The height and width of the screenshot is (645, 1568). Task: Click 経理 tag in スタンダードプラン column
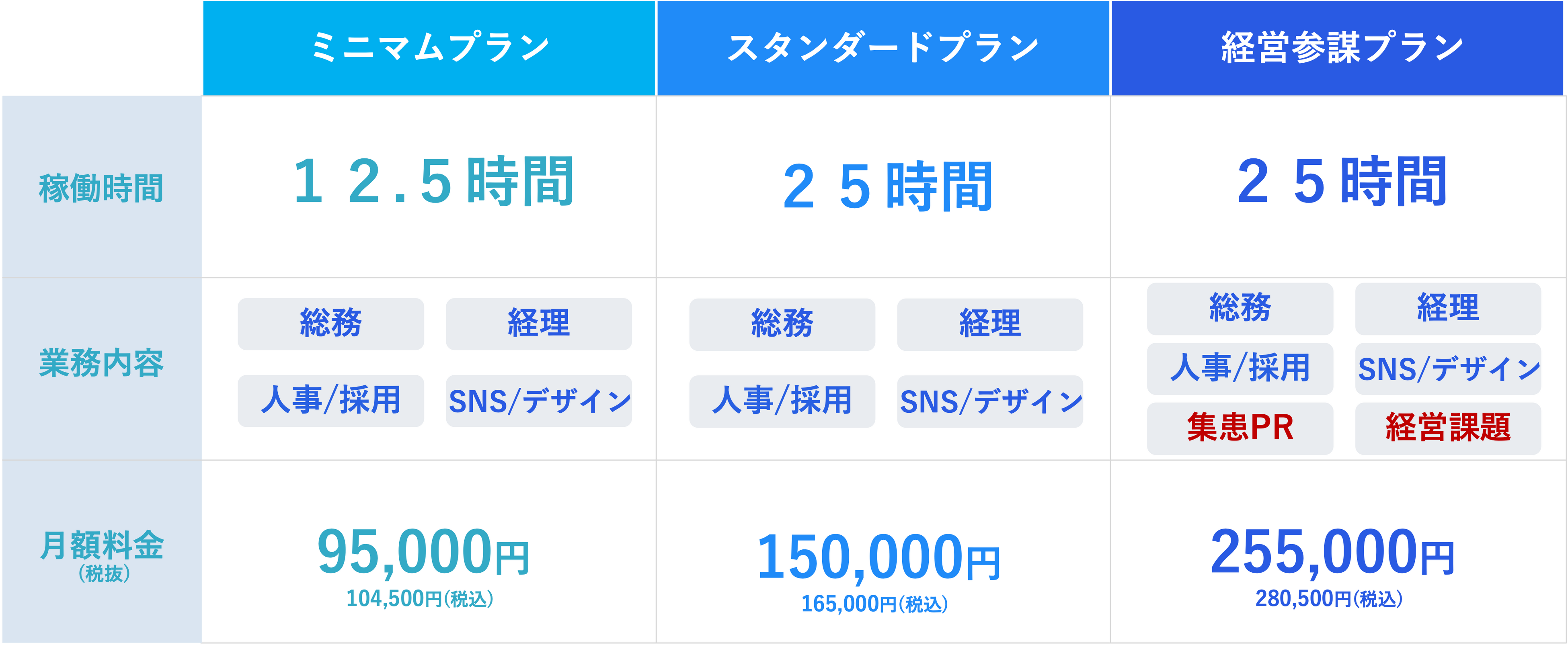point(990,324)
